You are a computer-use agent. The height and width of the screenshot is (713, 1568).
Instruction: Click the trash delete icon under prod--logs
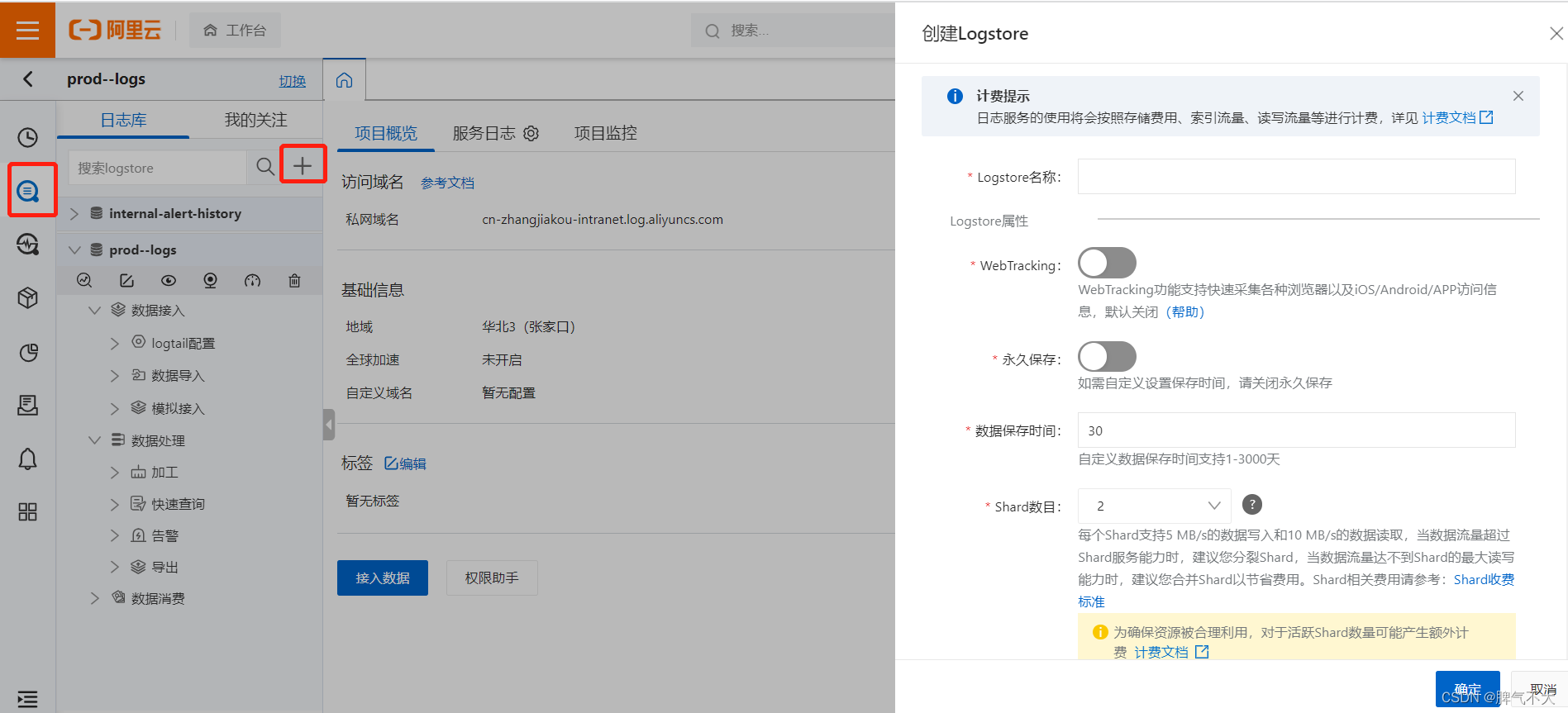point(294,280)
